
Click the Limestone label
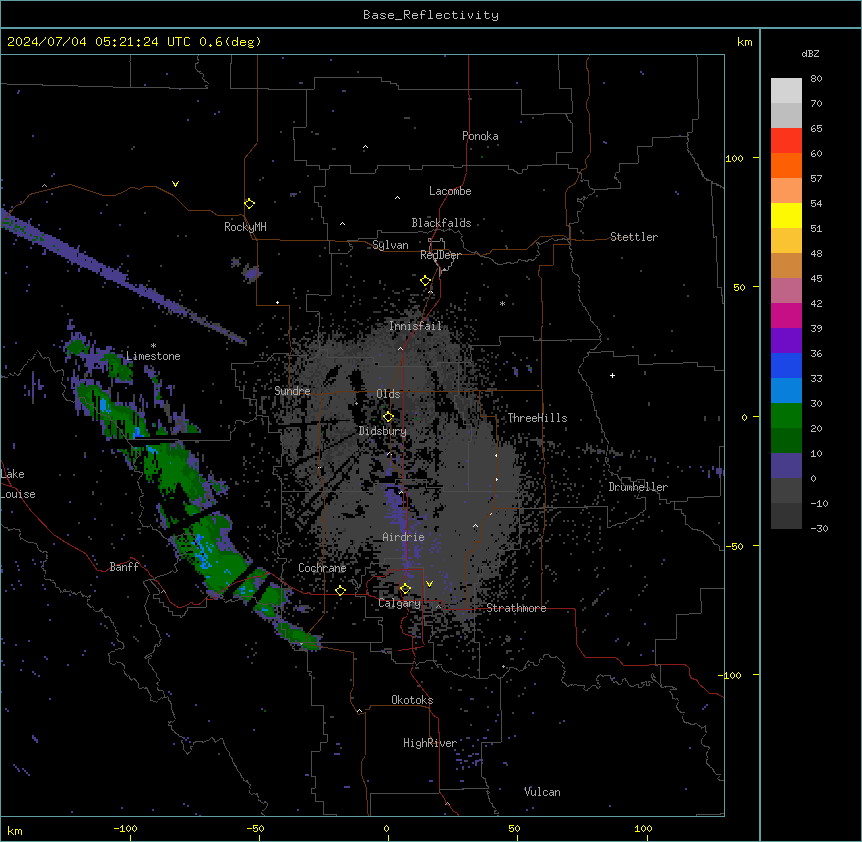tap(153, 356)
